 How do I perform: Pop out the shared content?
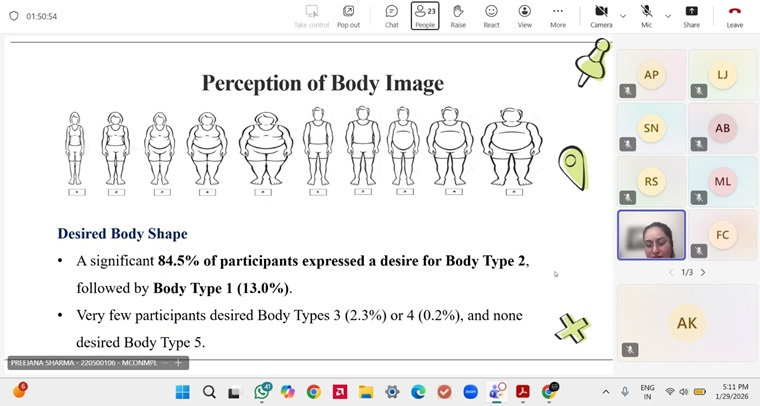click(348, 15)
